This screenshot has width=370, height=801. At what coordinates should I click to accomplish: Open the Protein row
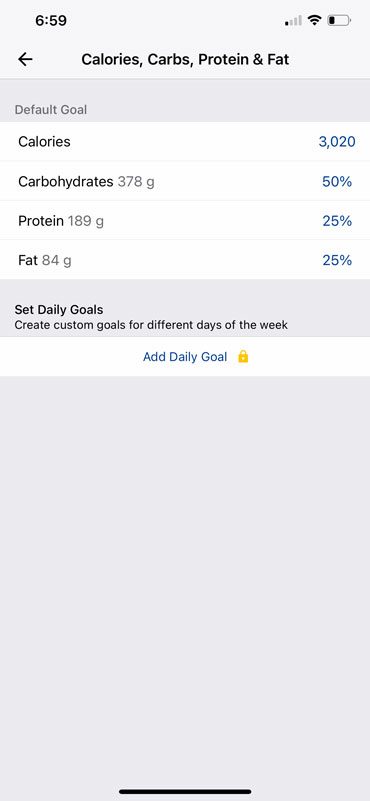pos(185,221)
